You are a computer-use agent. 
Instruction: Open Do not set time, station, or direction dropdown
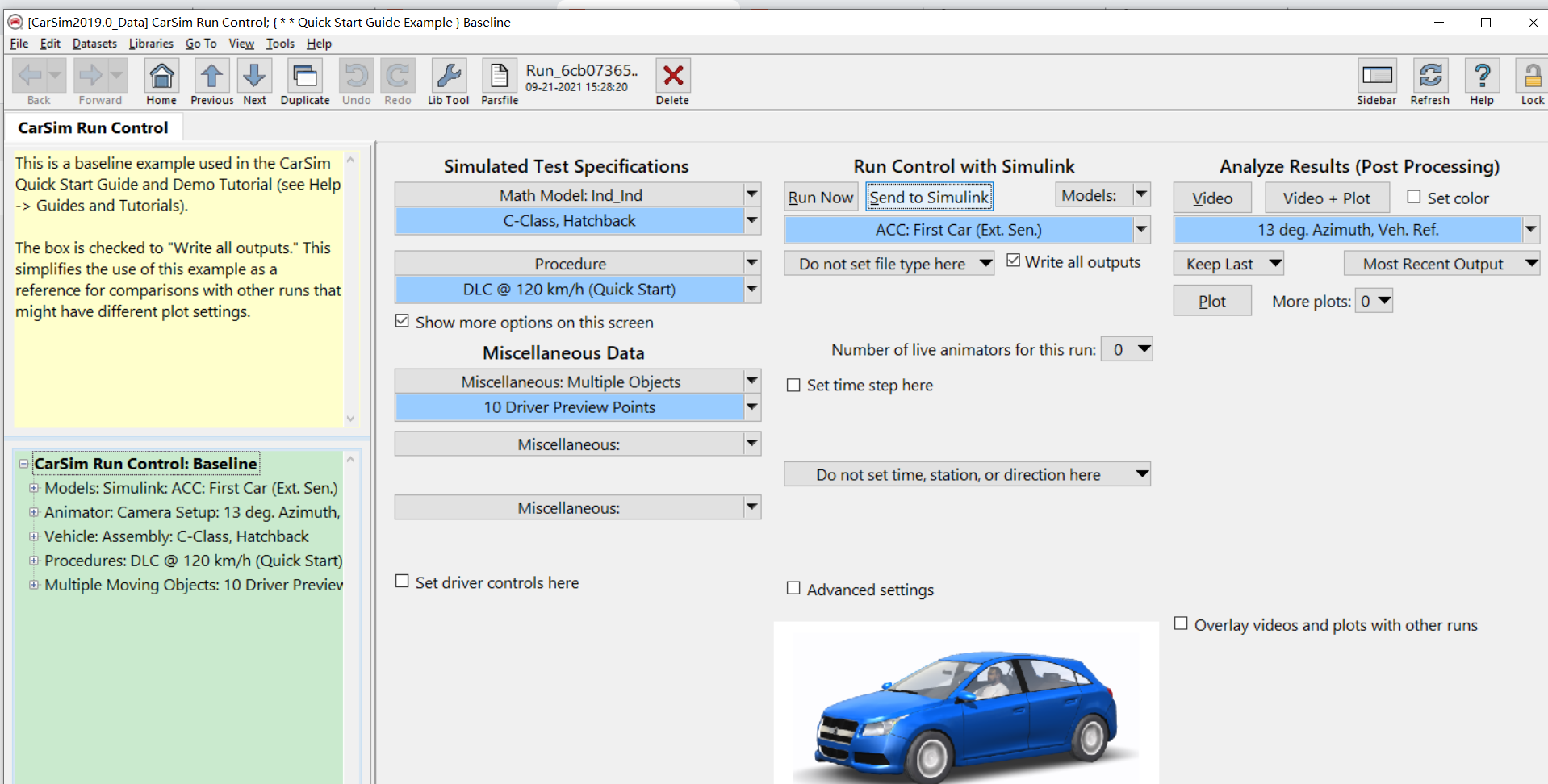[967, 474]
